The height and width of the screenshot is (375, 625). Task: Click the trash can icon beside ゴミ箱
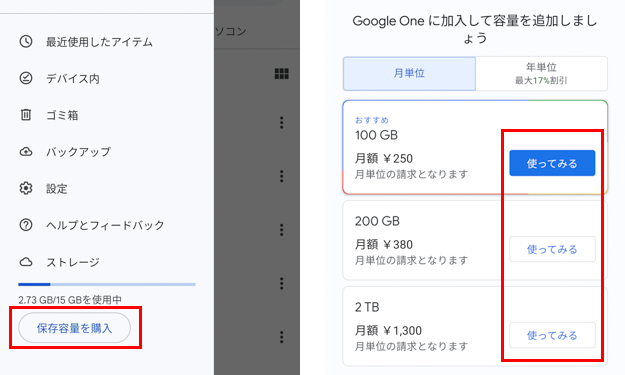pyautogui.click(x=26, y=115)
